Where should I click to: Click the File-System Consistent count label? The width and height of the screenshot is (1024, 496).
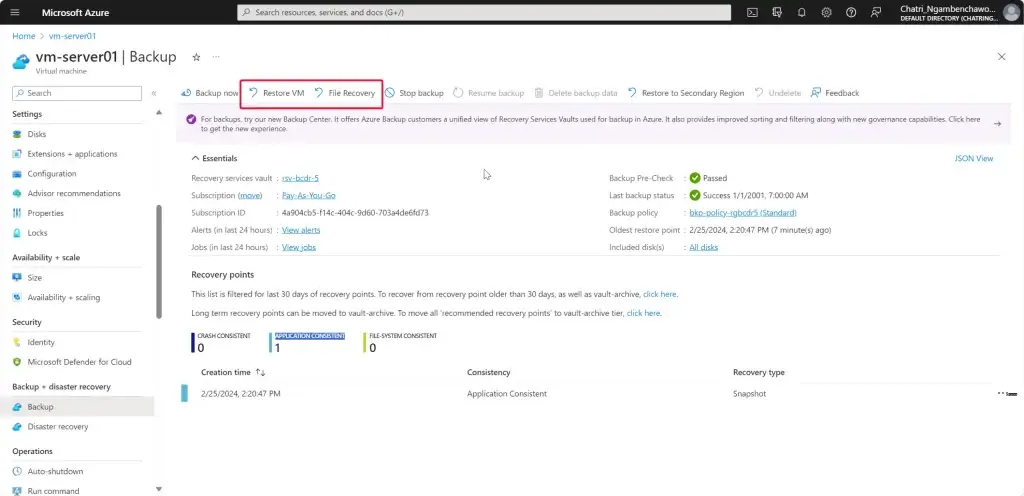pos(403,335)
